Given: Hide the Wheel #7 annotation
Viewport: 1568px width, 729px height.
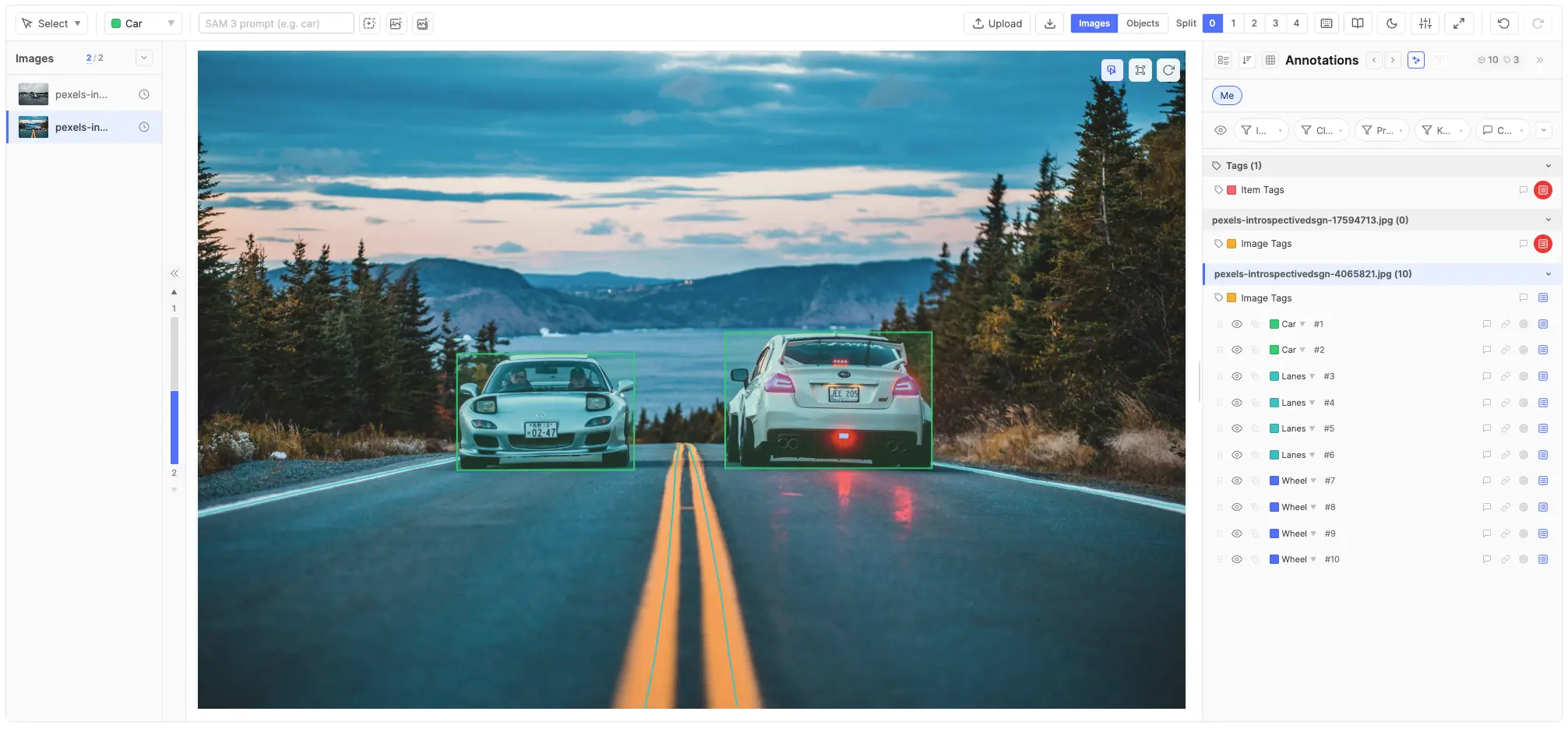Looking at the screenshot, I should click(x=1237, y=481).
